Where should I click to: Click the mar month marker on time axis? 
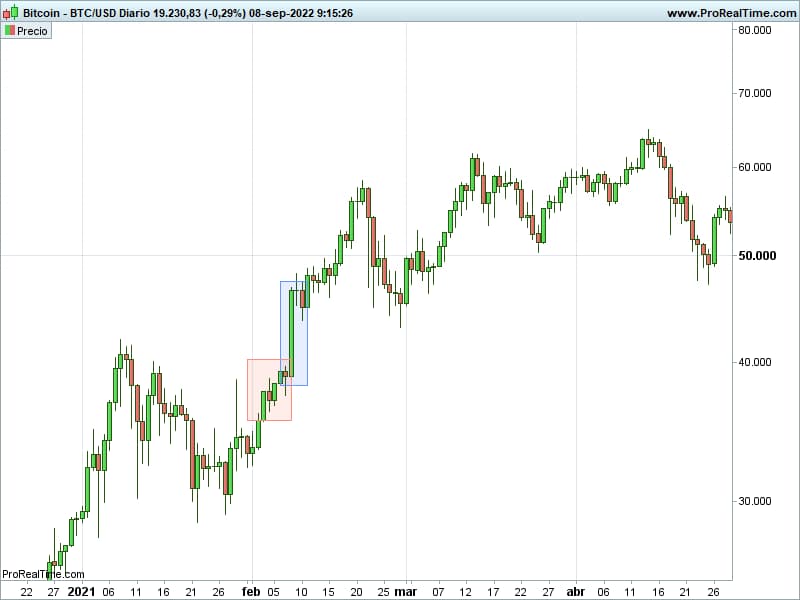407,591
